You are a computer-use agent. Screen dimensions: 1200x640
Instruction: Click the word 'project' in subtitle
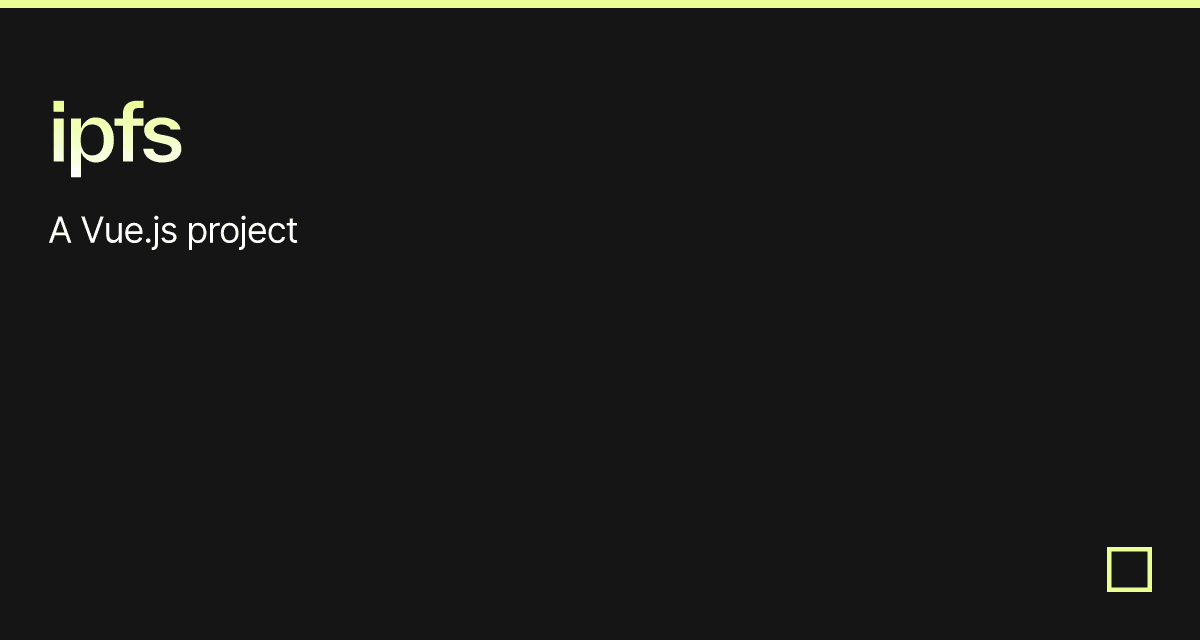coord(242,233)
